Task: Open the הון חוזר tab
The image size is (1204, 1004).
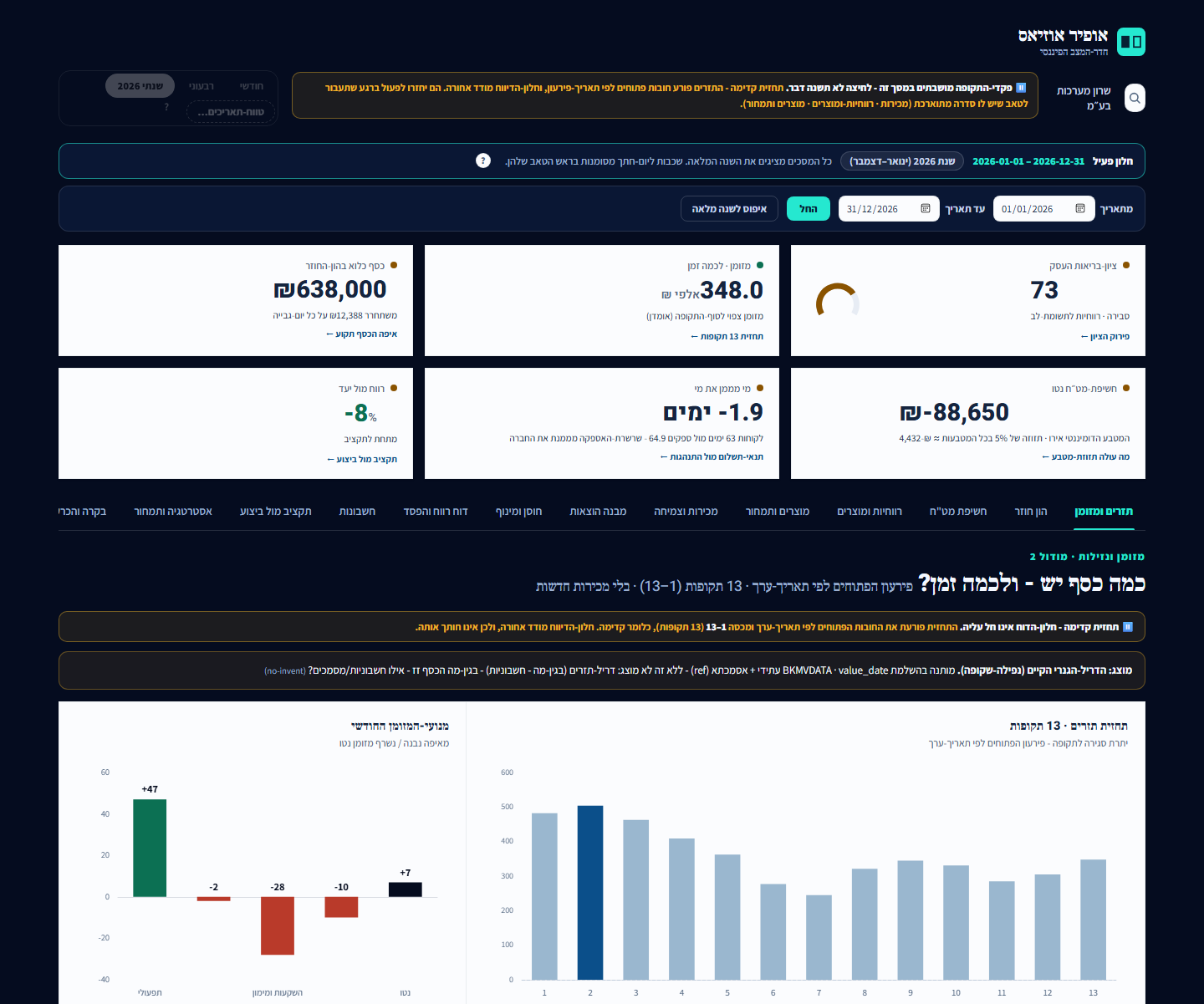Action: coord(1031,511)
